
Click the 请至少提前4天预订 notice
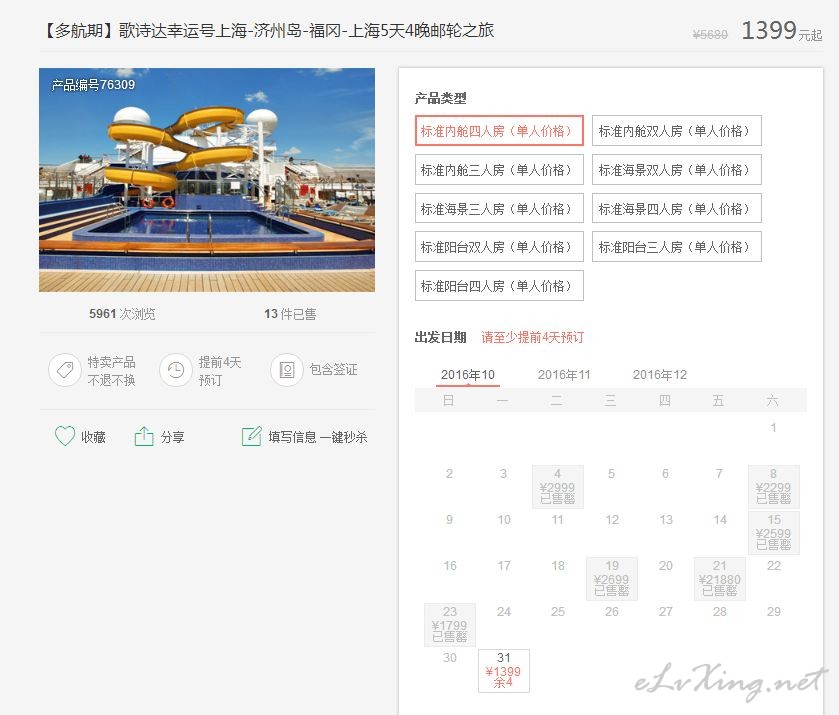532,337
